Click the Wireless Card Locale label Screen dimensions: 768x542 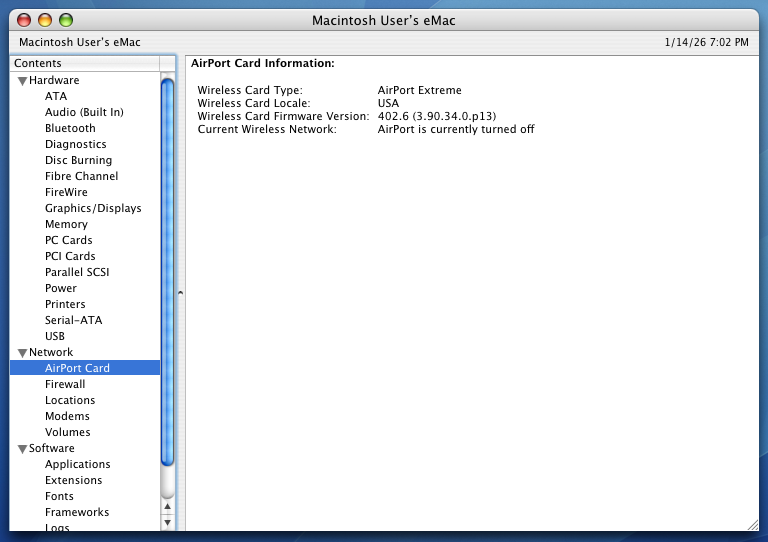pyautogui.click(x=254, y=103)
